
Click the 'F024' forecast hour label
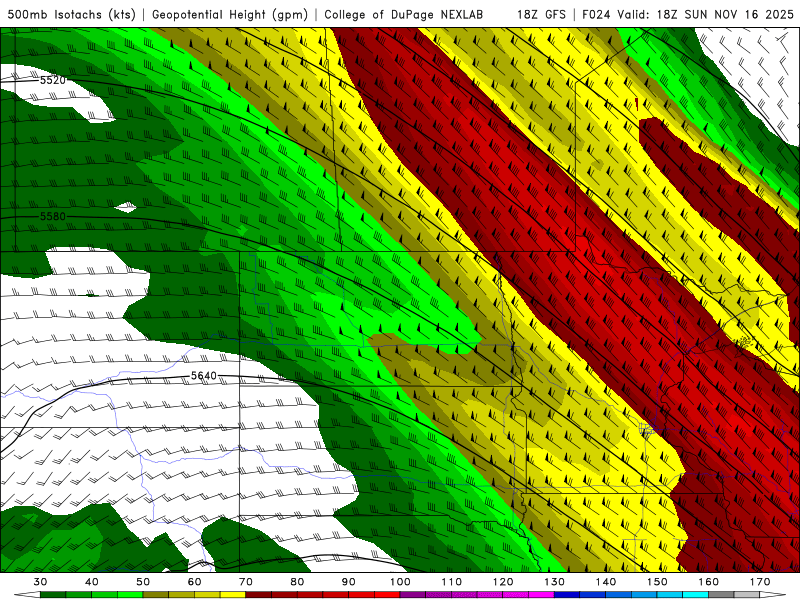tap(596, 15)
